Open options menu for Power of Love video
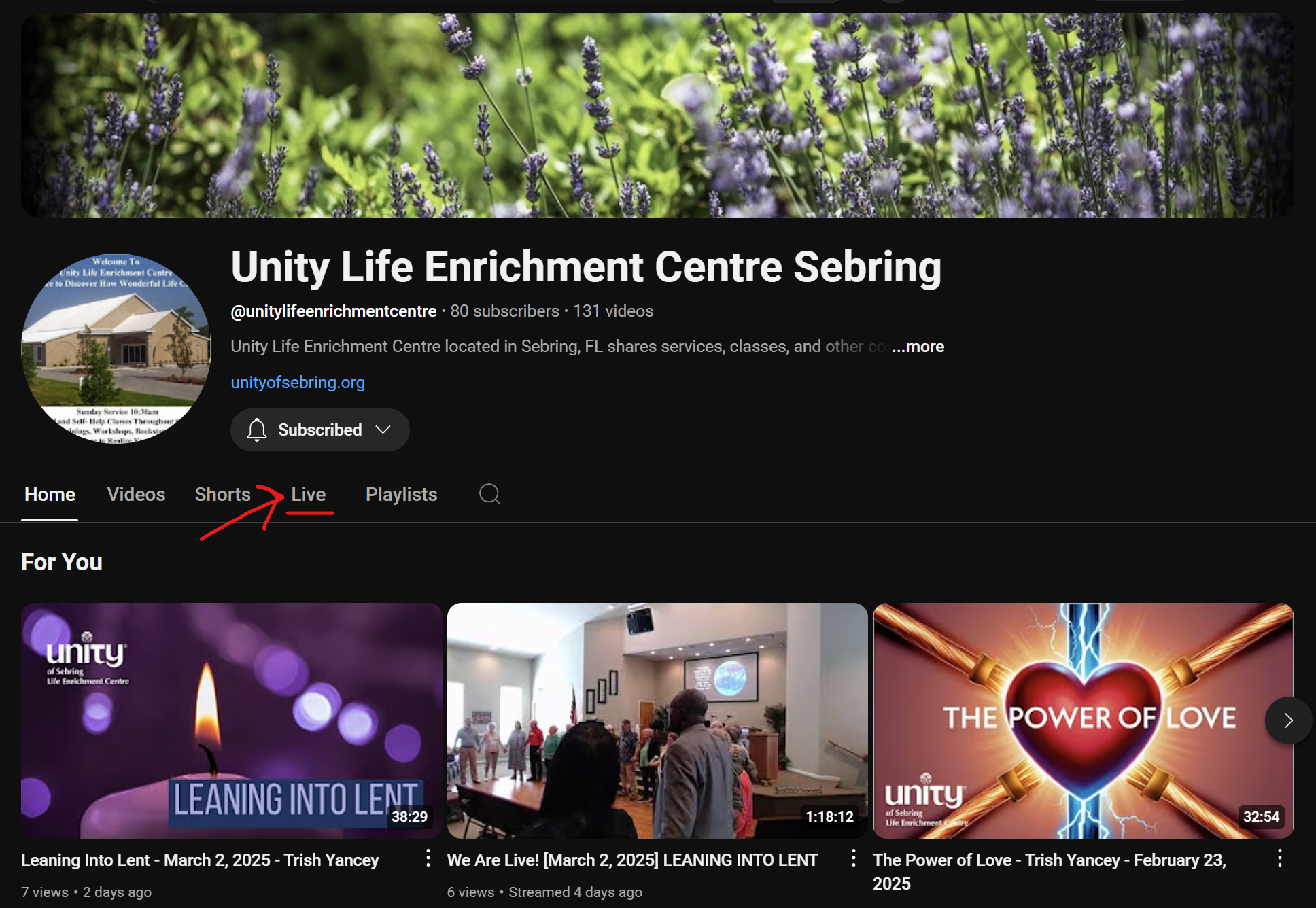Screen dimensions: 1316x908 click(1279, 858)
